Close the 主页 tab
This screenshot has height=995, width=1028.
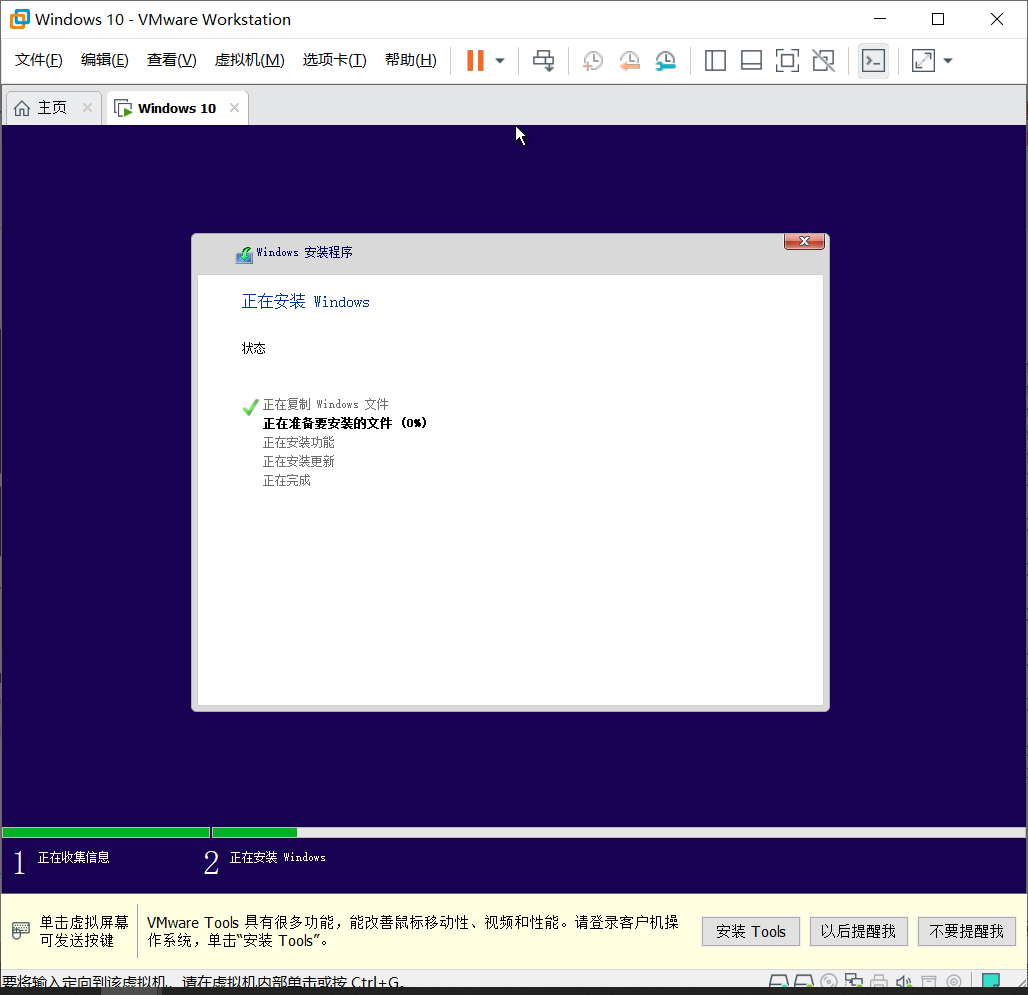click(x=87, y=107)
